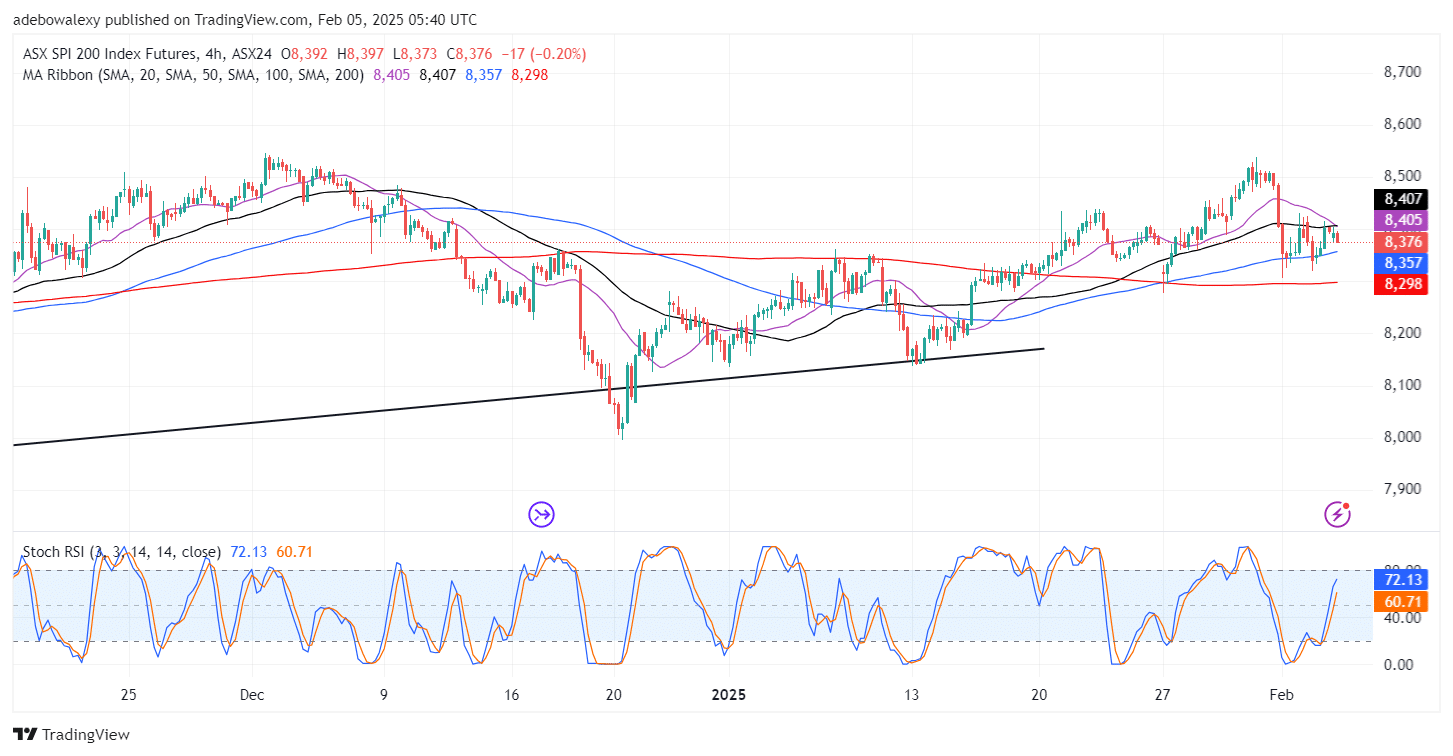Image resolution: width=1453 pixels, height=756 pixels.
Task: Click the TradingView logo at bottom left
Action: pyautogui.click(x=72, y=734)
